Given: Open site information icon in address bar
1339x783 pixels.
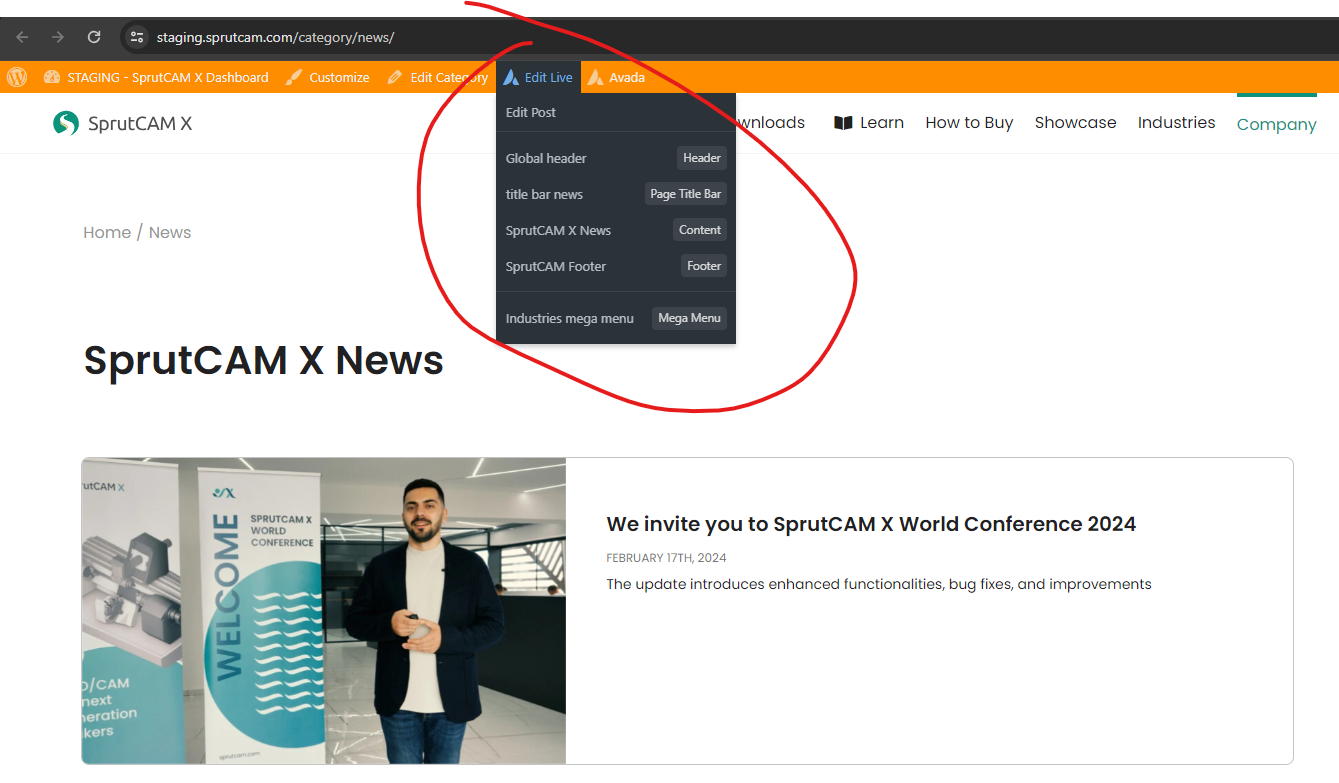Looking at the screenshot, I should click(138, 37).
